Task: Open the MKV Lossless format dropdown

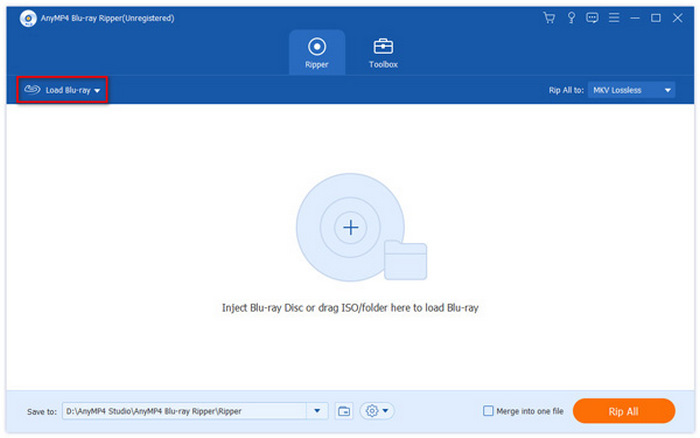Action: click(631, 90)
